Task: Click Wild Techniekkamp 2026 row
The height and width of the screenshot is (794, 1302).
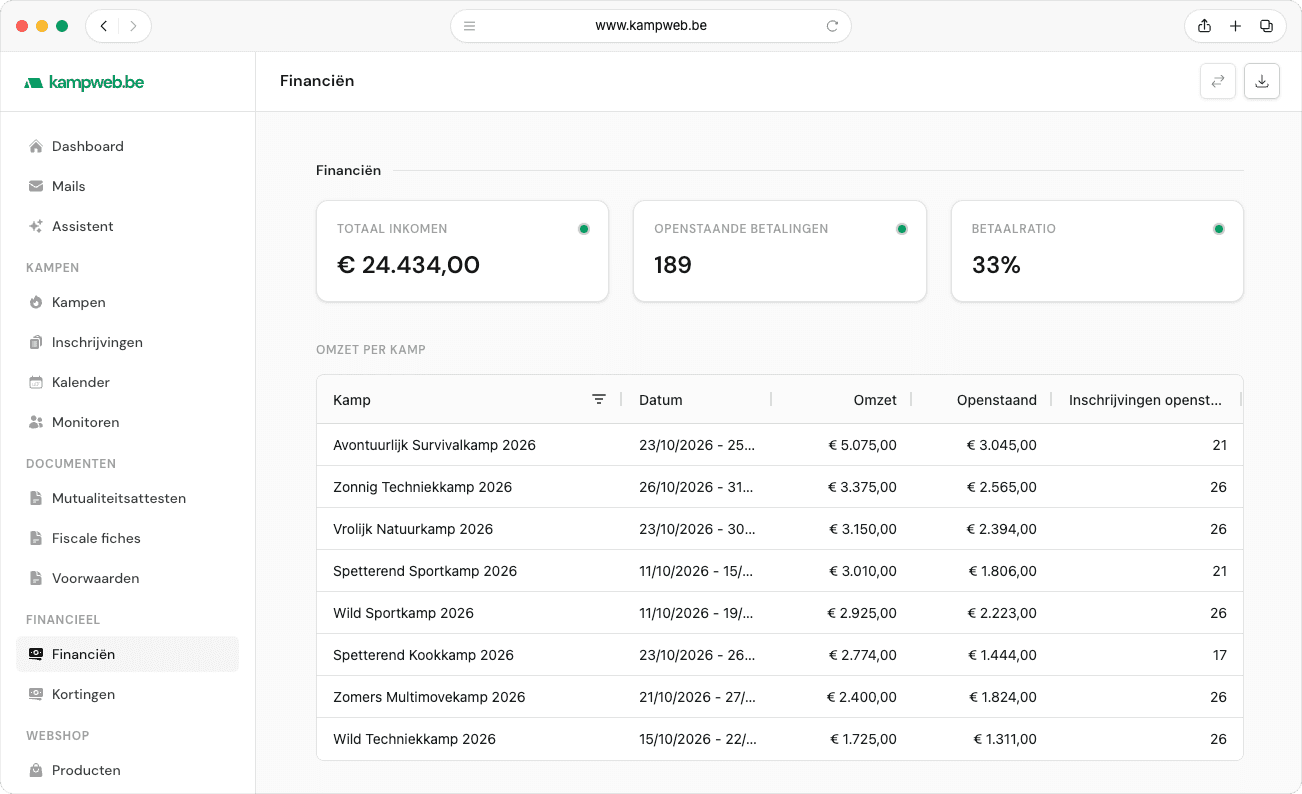Action: tap(780, 739)
